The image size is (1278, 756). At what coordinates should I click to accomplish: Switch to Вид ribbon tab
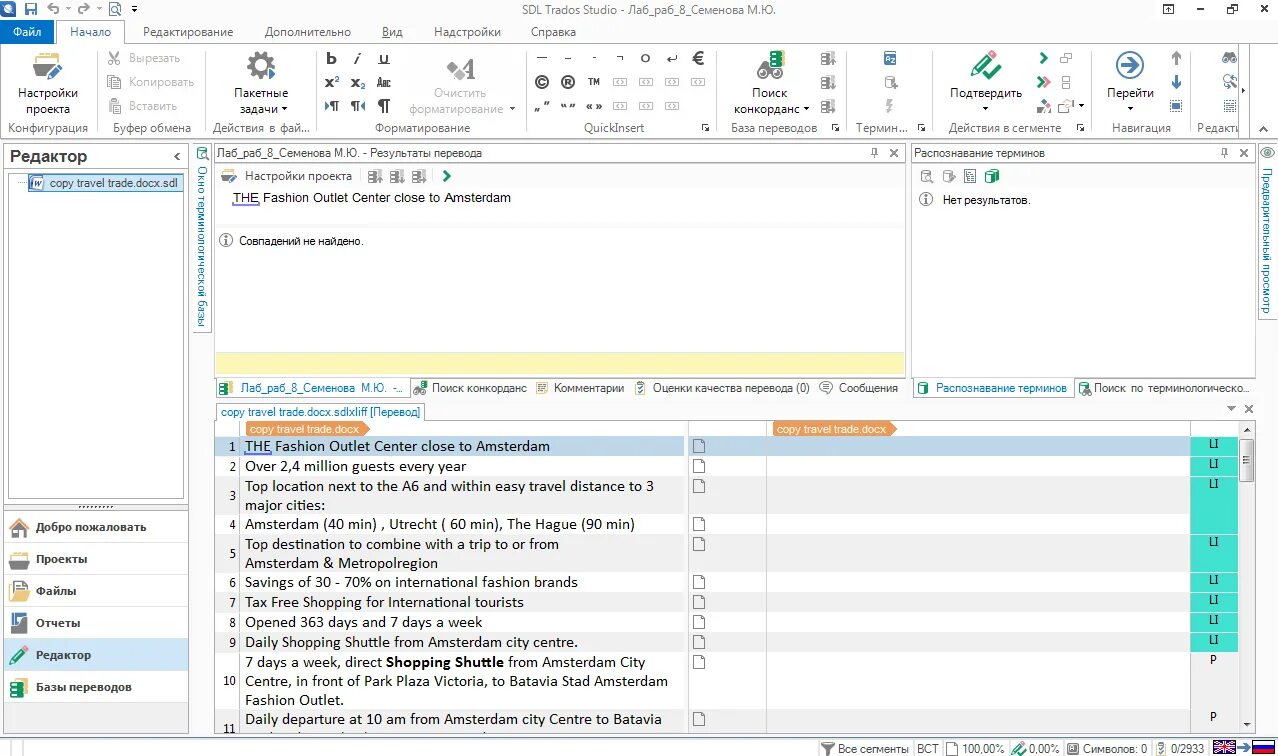tap(392, 32)
